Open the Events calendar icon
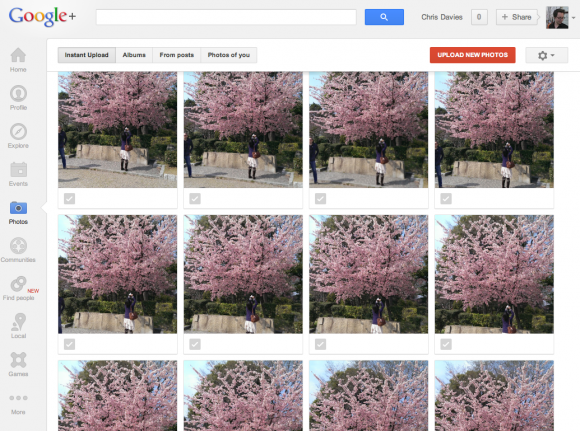This screenshot has width=580, height=431. click(x=18, y=170)
